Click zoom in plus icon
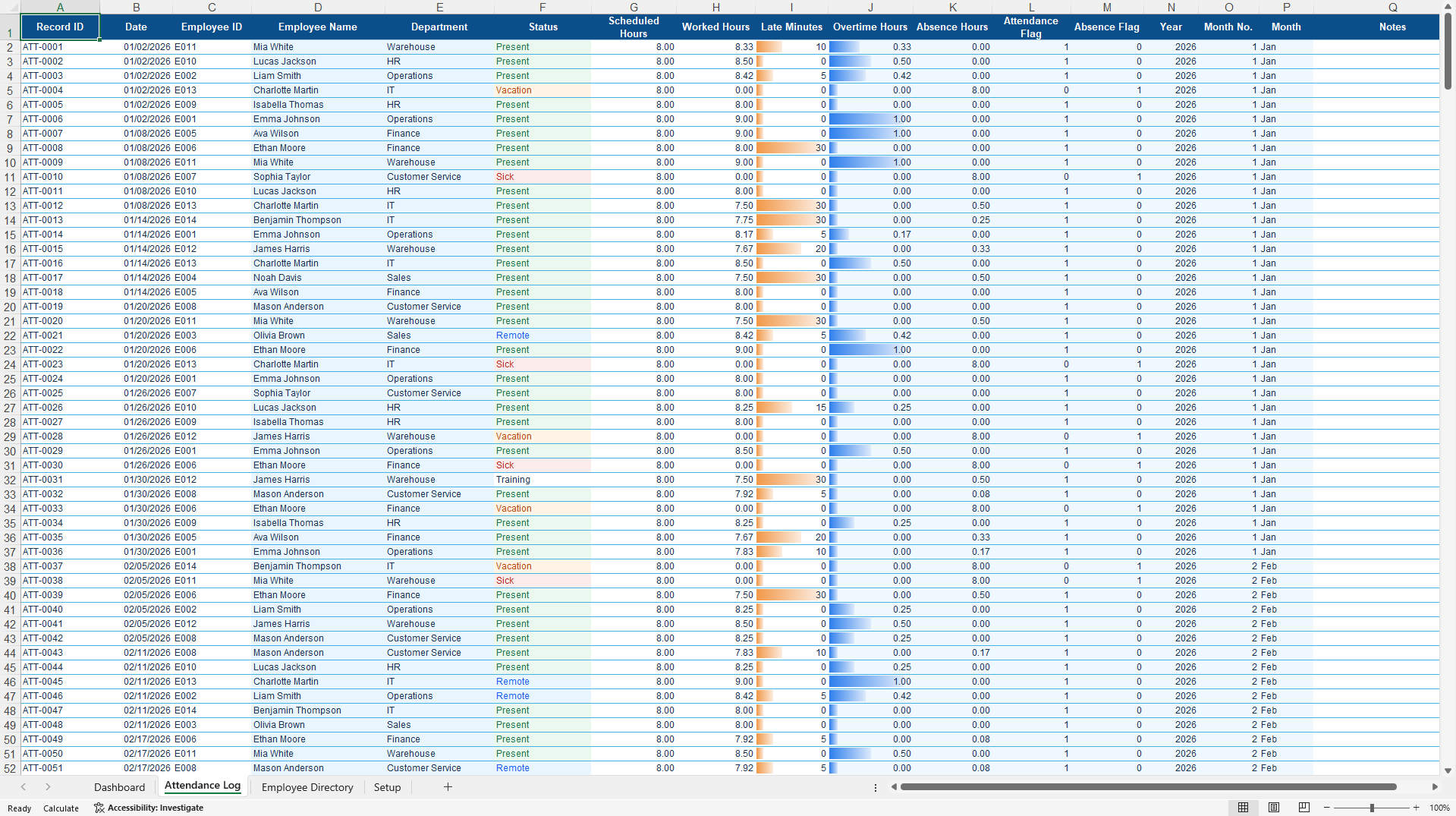Viewport: 1456px width, 816px height. pos(1417,808)
